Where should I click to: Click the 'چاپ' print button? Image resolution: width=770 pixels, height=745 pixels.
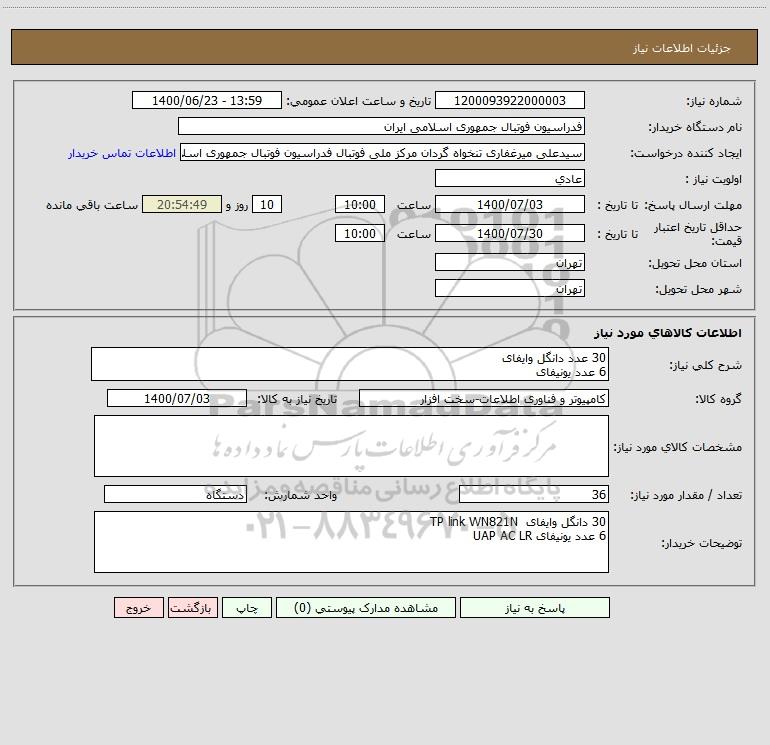tap(247, 608)
